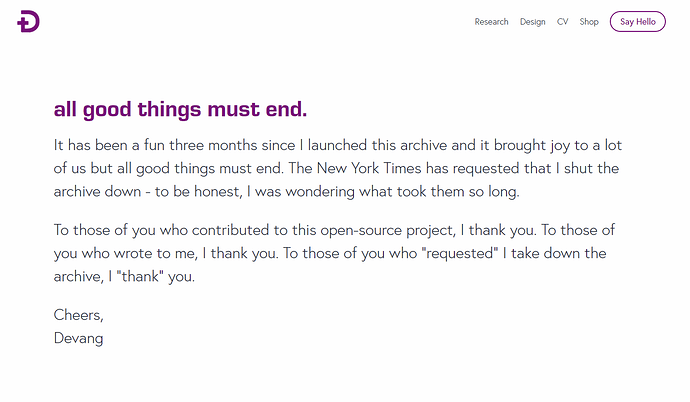Screen dimensions: 690x402
Task: Go to the Design section
Action: (x=532, y=22)
